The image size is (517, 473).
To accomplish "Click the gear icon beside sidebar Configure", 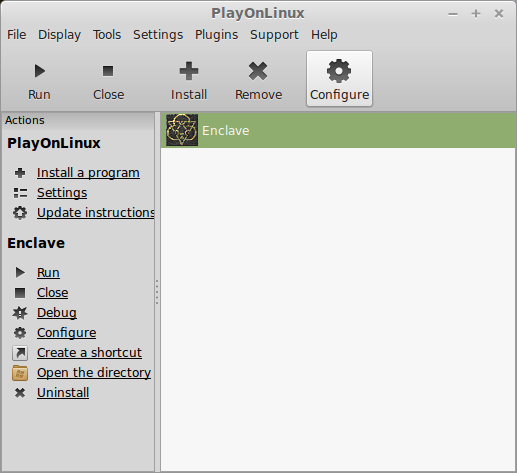I will 20,333.
